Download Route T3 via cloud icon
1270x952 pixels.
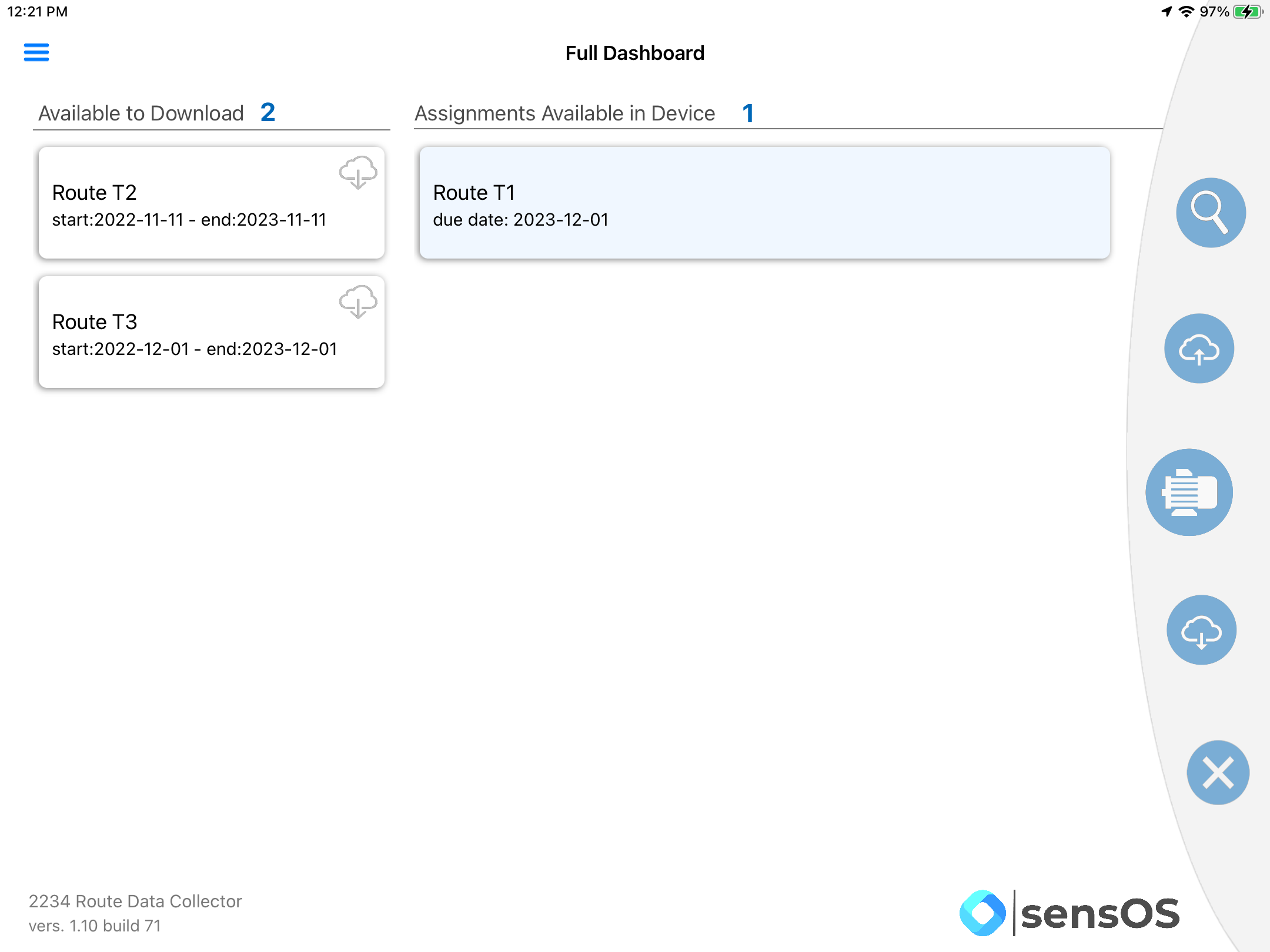point(358,301)
